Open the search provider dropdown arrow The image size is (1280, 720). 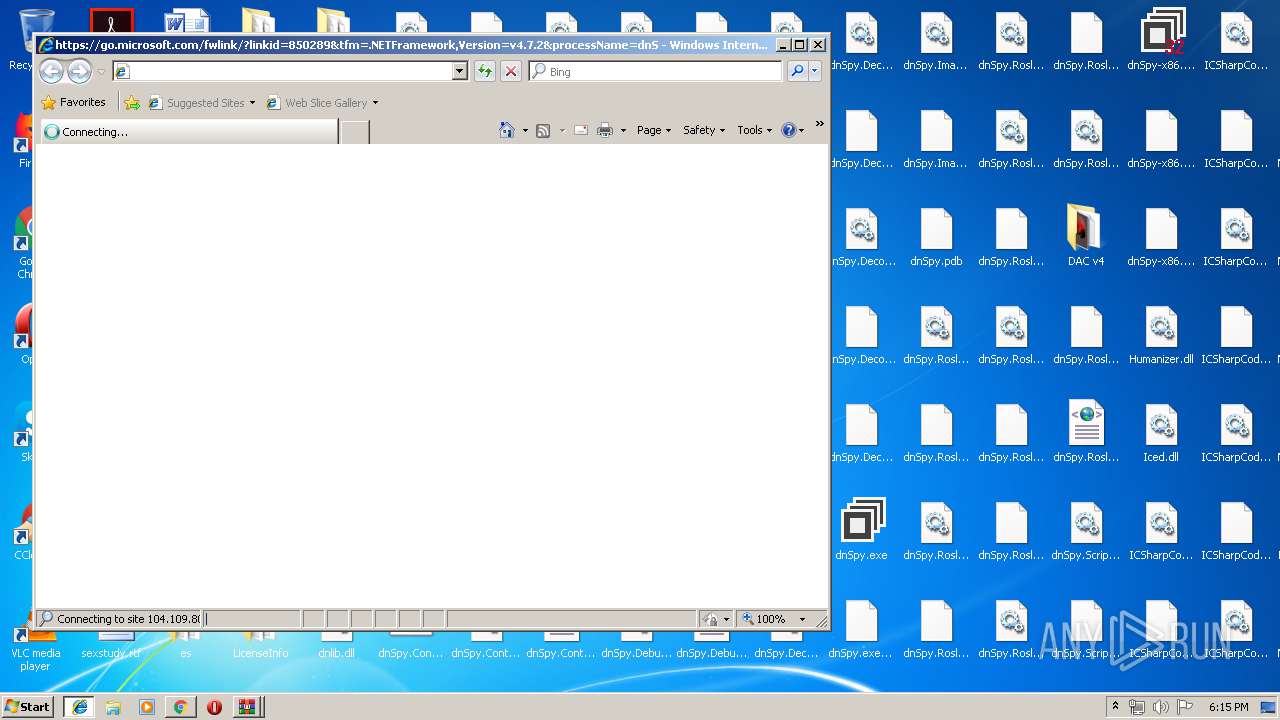click(815, 71)
